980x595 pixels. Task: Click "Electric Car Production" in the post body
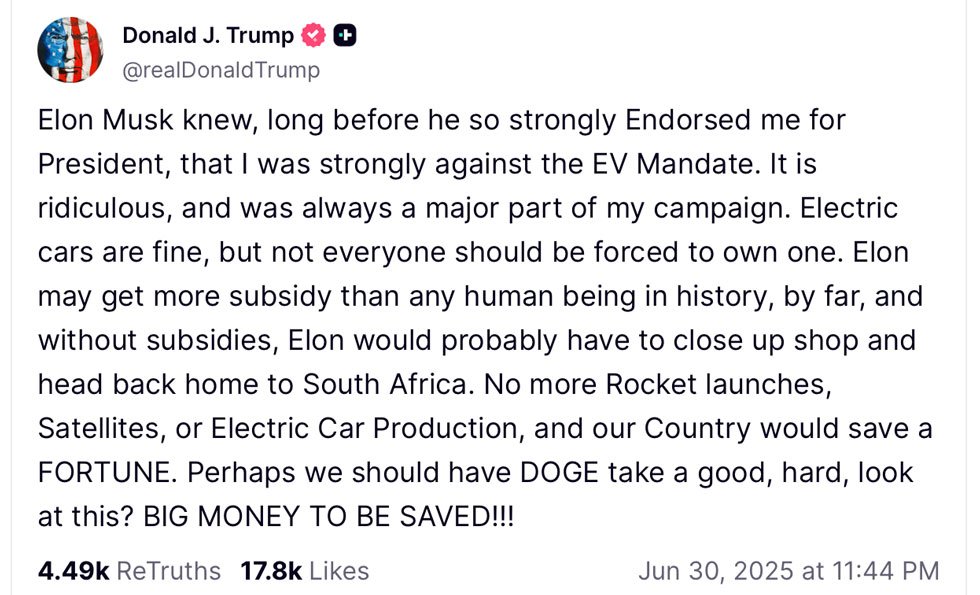(365, 429)
